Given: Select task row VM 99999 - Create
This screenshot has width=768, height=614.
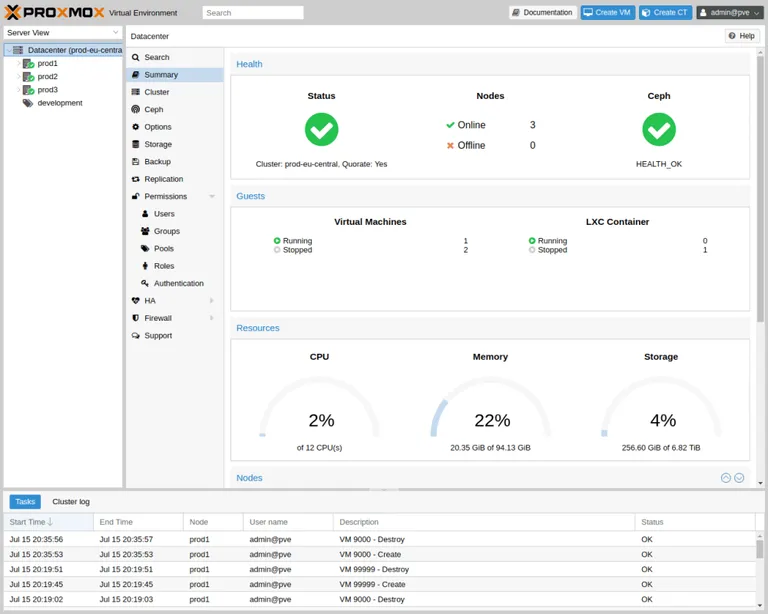Looking at the screenshot, I should 379,584.
